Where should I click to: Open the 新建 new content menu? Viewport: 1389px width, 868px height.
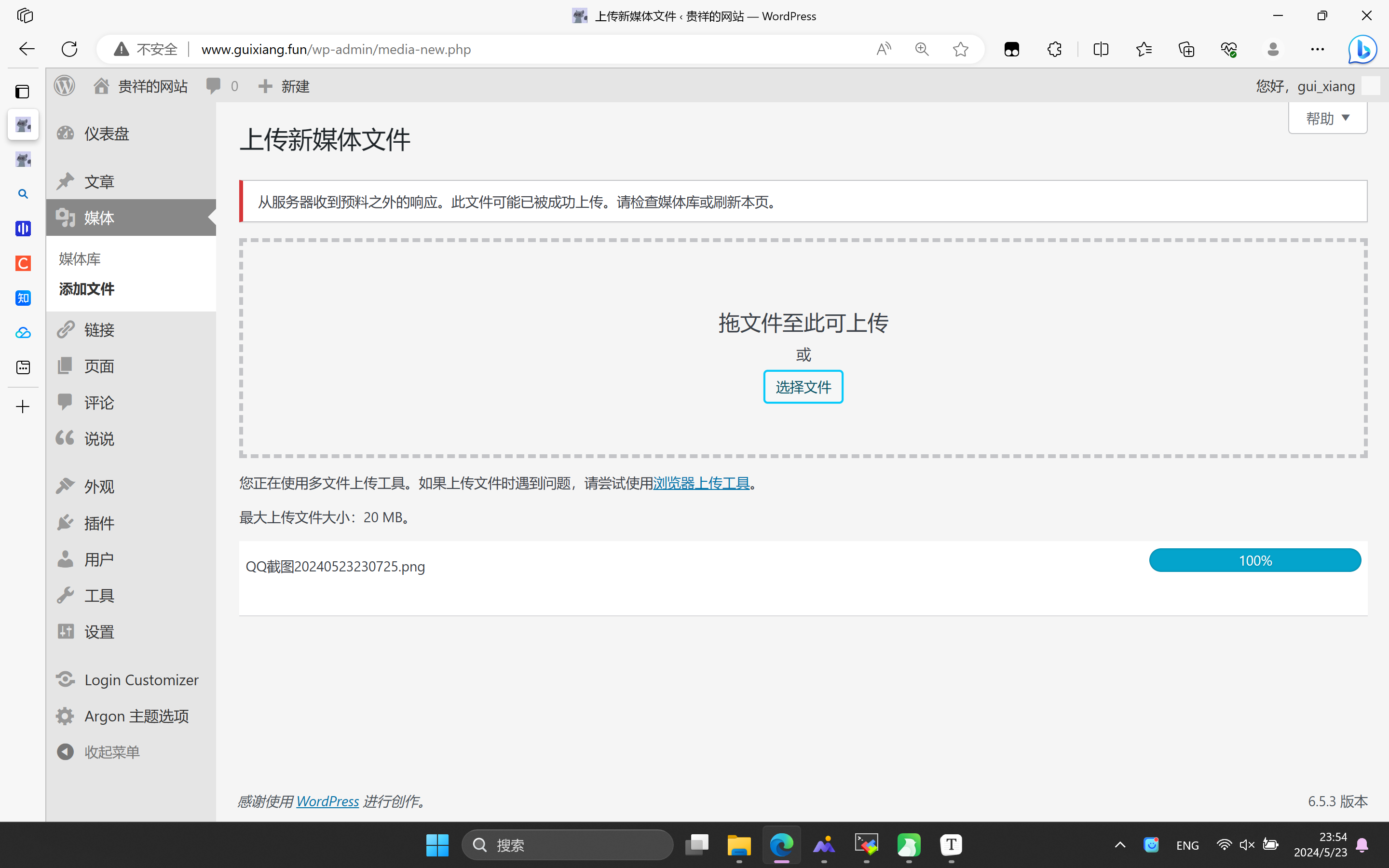pos(284,86)
